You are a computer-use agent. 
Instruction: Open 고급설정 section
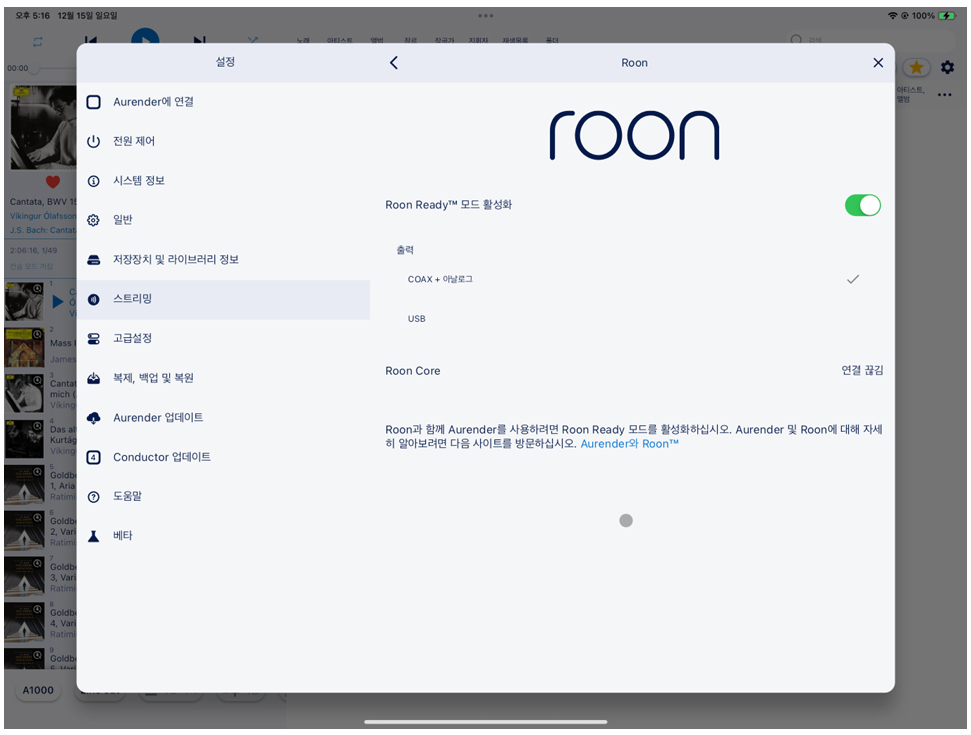[x=224, y=339]
